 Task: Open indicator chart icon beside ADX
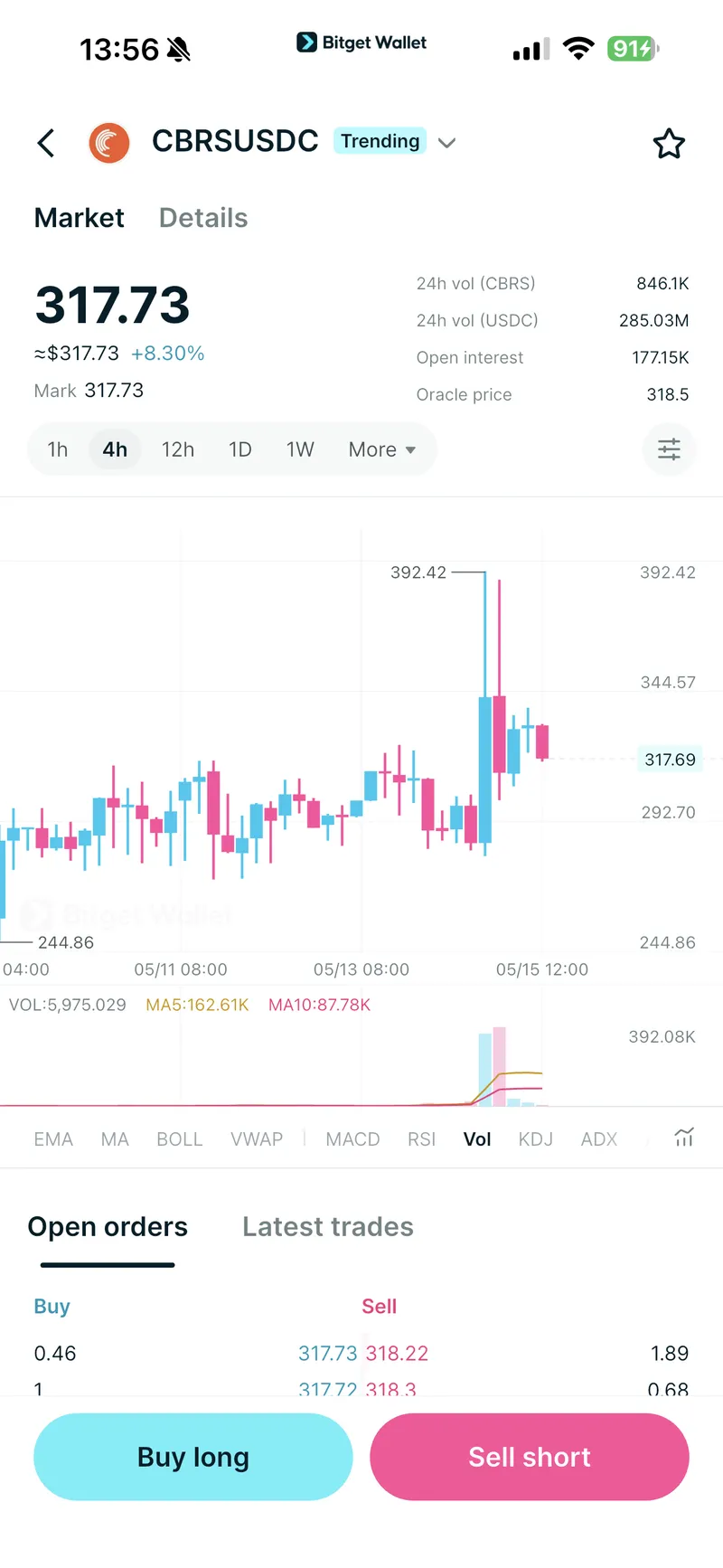pos(684,1138)
